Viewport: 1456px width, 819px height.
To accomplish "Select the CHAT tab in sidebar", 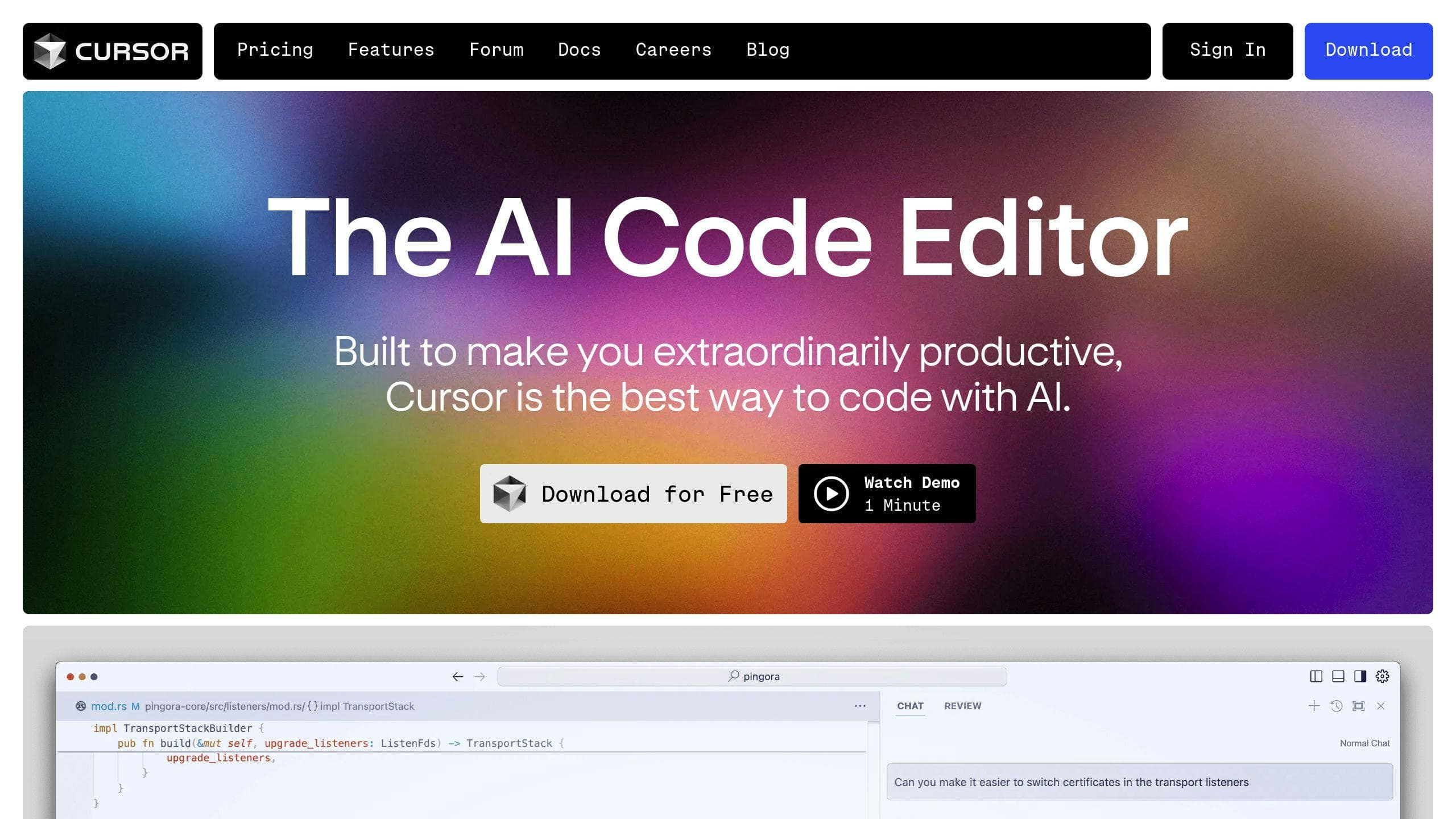I will point(909,705).
